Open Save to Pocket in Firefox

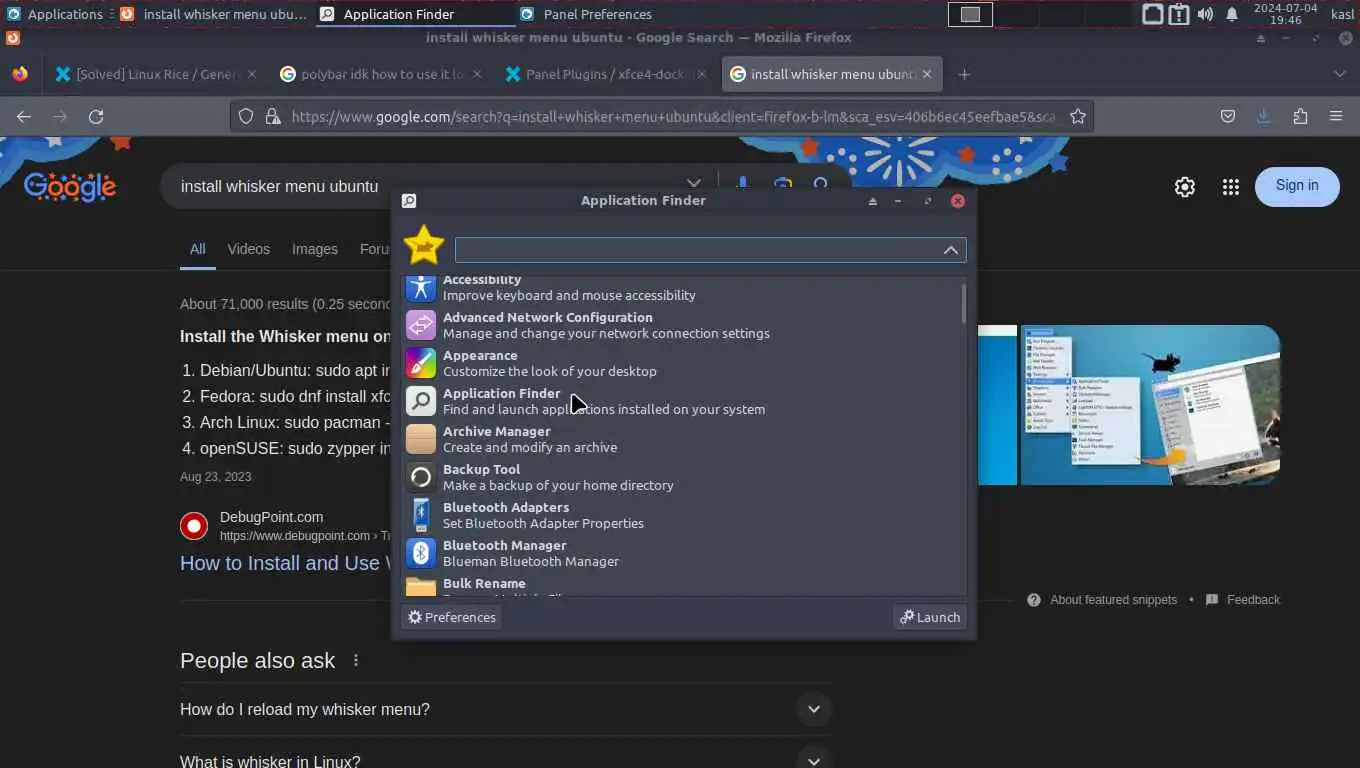click(1228, 117)
